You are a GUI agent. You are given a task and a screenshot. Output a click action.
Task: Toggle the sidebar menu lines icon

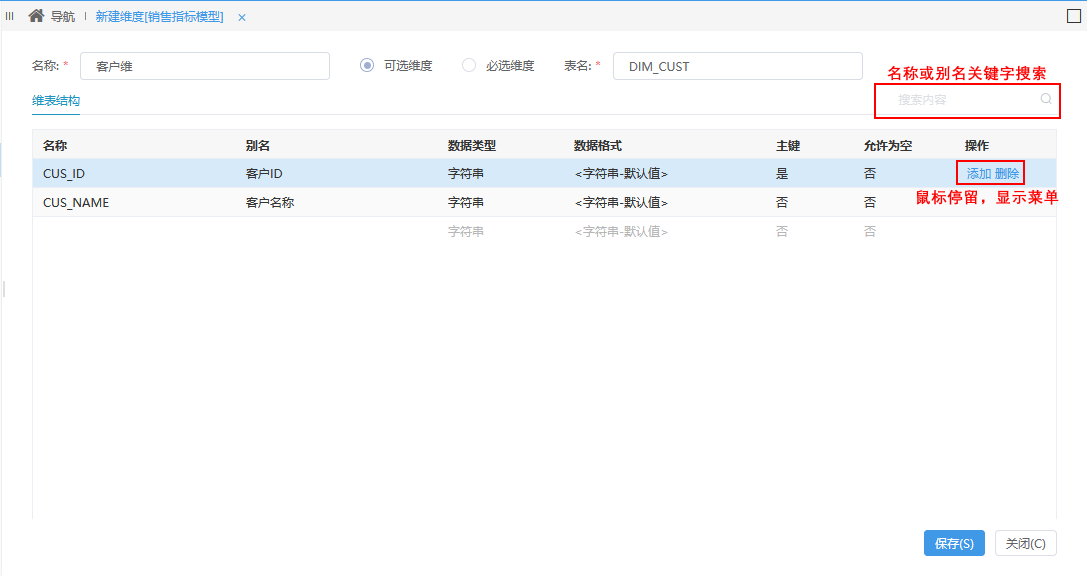(x=10, y=16)
